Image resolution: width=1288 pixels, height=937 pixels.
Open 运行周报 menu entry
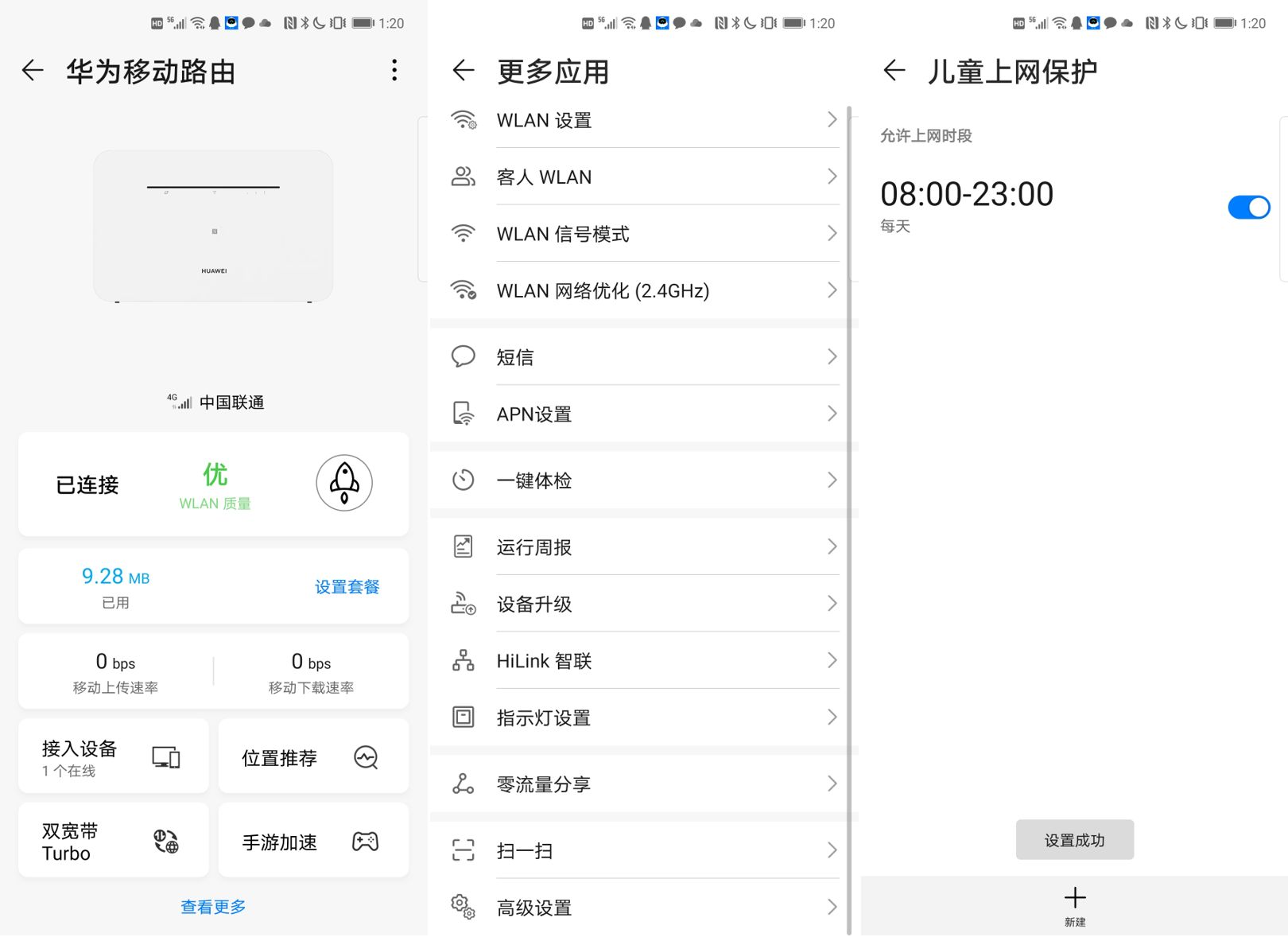(x=643, y=546)
